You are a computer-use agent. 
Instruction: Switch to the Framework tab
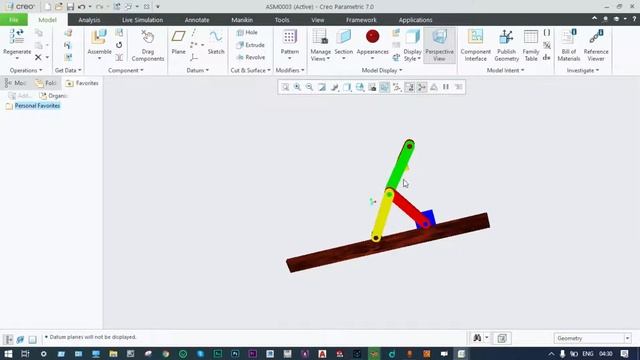(361, 20)
